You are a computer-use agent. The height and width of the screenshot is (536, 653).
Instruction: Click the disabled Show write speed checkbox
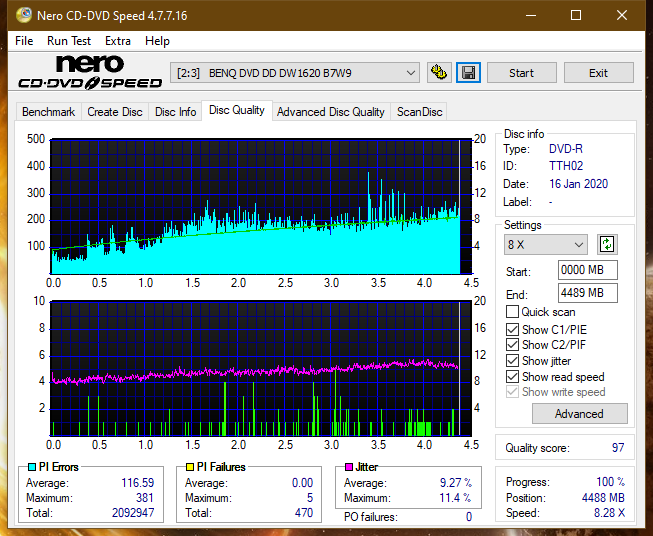[x=512, y=392]
